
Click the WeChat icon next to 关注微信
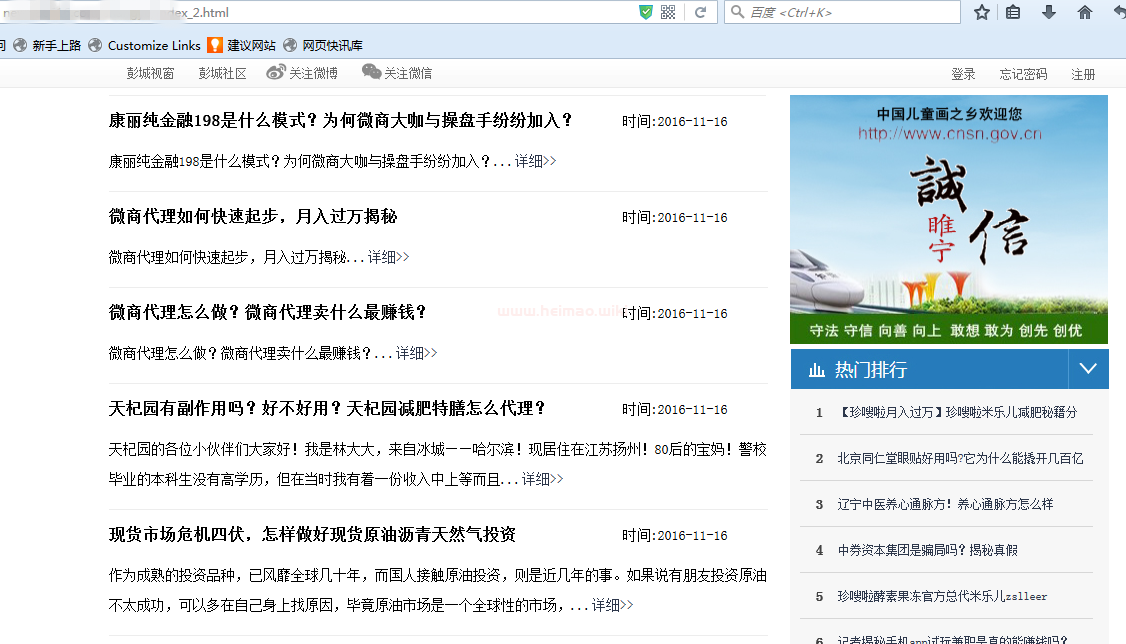pos(371,72)
